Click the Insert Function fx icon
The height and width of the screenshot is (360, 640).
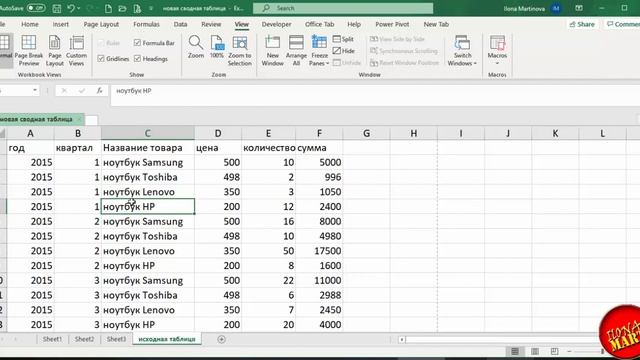point(99,91)
